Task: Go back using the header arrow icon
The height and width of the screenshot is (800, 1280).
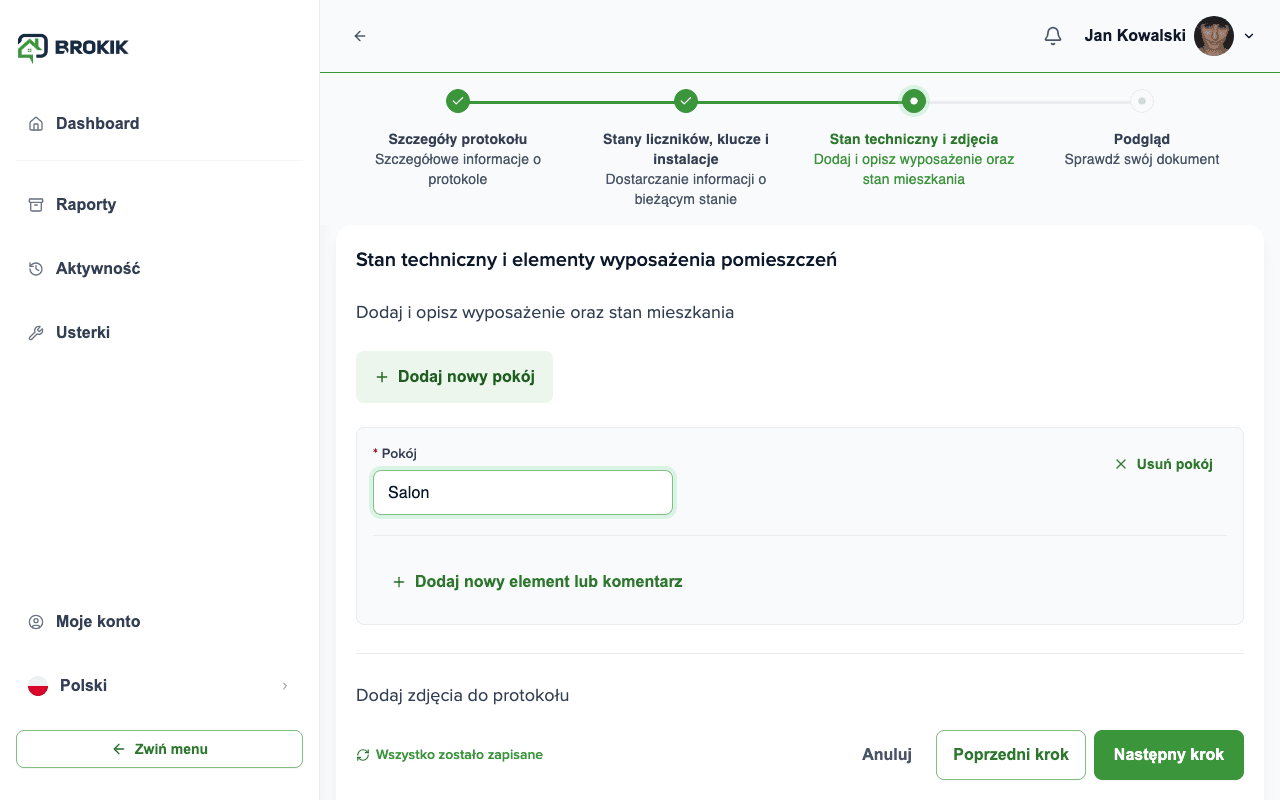Action: (360, 36)
